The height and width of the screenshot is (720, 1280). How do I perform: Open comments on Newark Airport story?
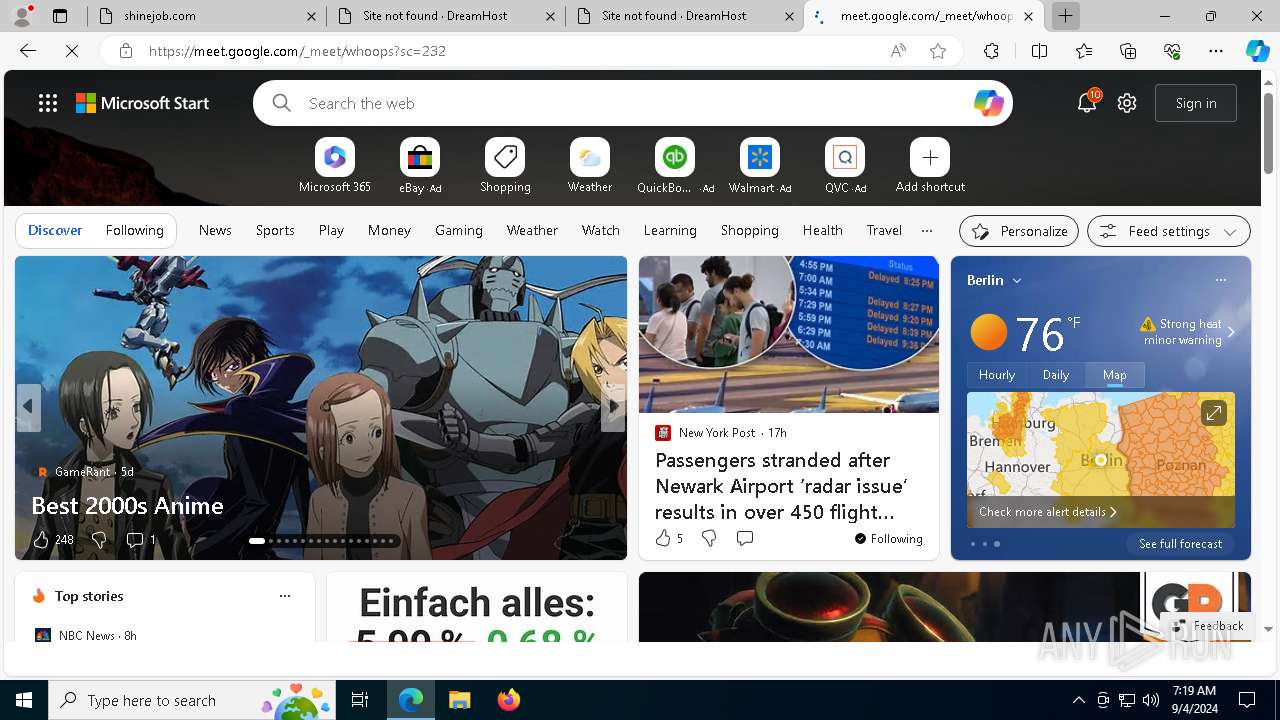pyautogui.click(x=744, y=538)
